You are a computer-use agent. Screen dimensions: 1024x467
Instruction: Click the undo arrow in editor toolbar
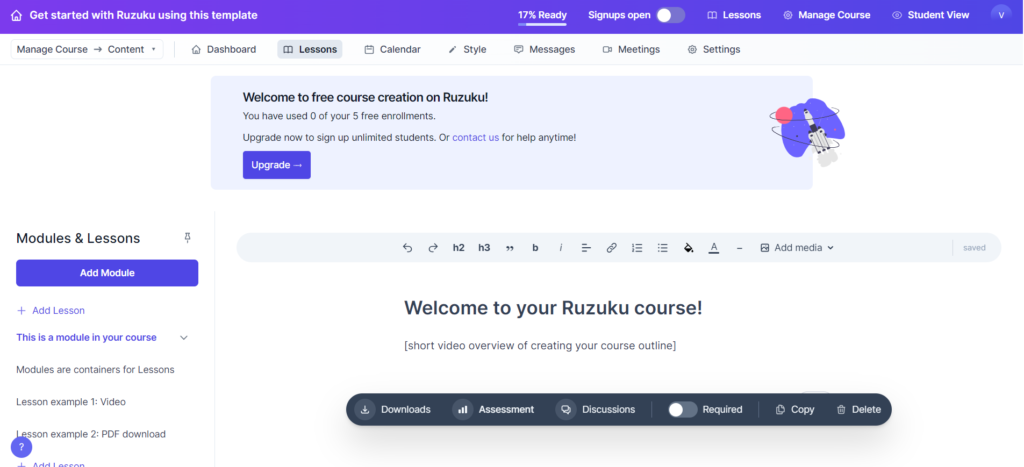(408, 248)
